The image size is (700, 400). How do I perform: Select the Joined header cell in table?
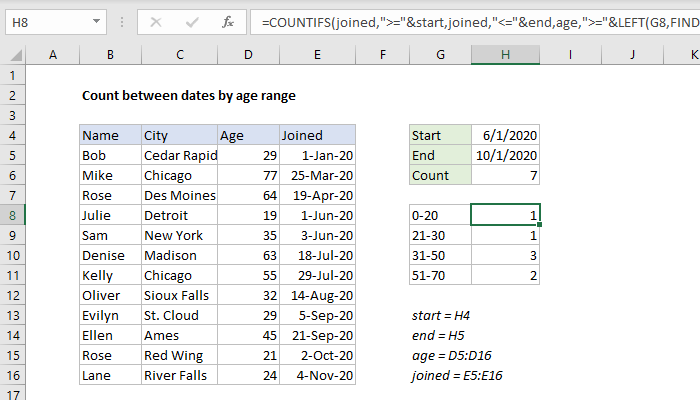[x=316, y=135]
